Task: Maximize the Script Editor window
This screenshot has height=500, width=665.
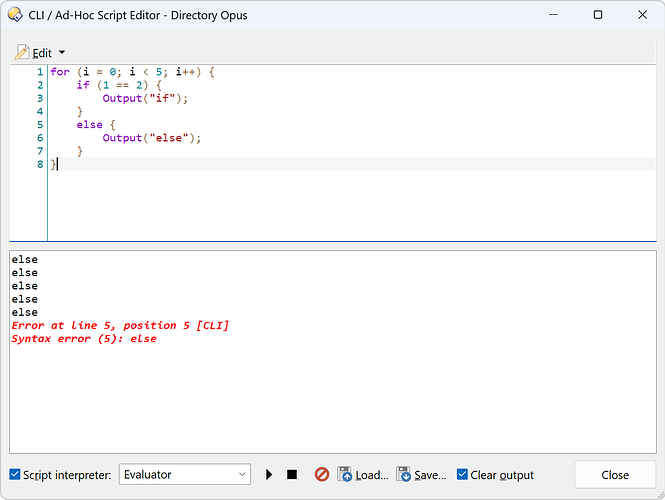Action: tap(598, 15)
